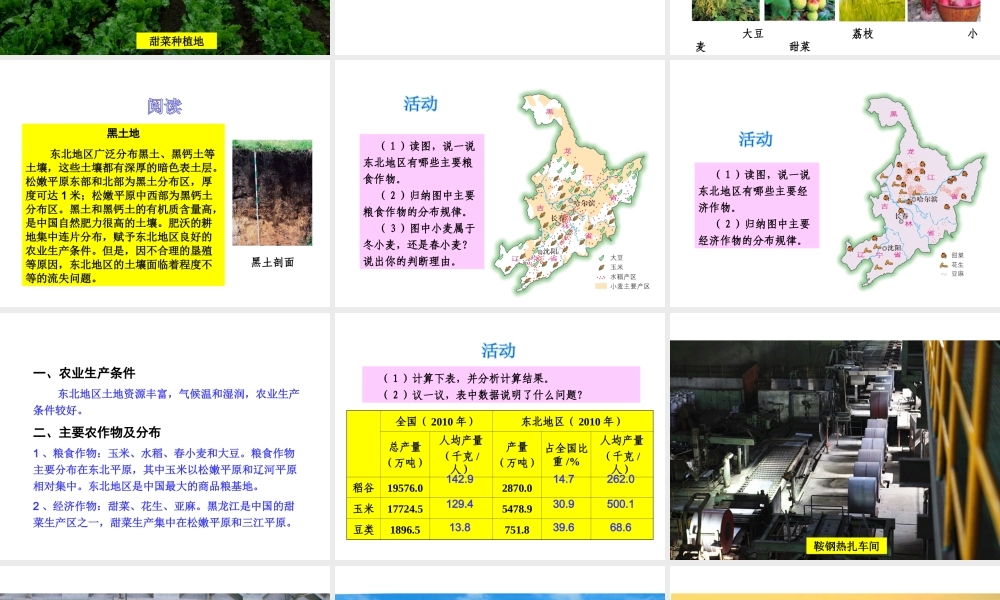Click the 1896.5 table cell
The image size is (1000, 600).
pyautogui.click(x=405, y=530)
